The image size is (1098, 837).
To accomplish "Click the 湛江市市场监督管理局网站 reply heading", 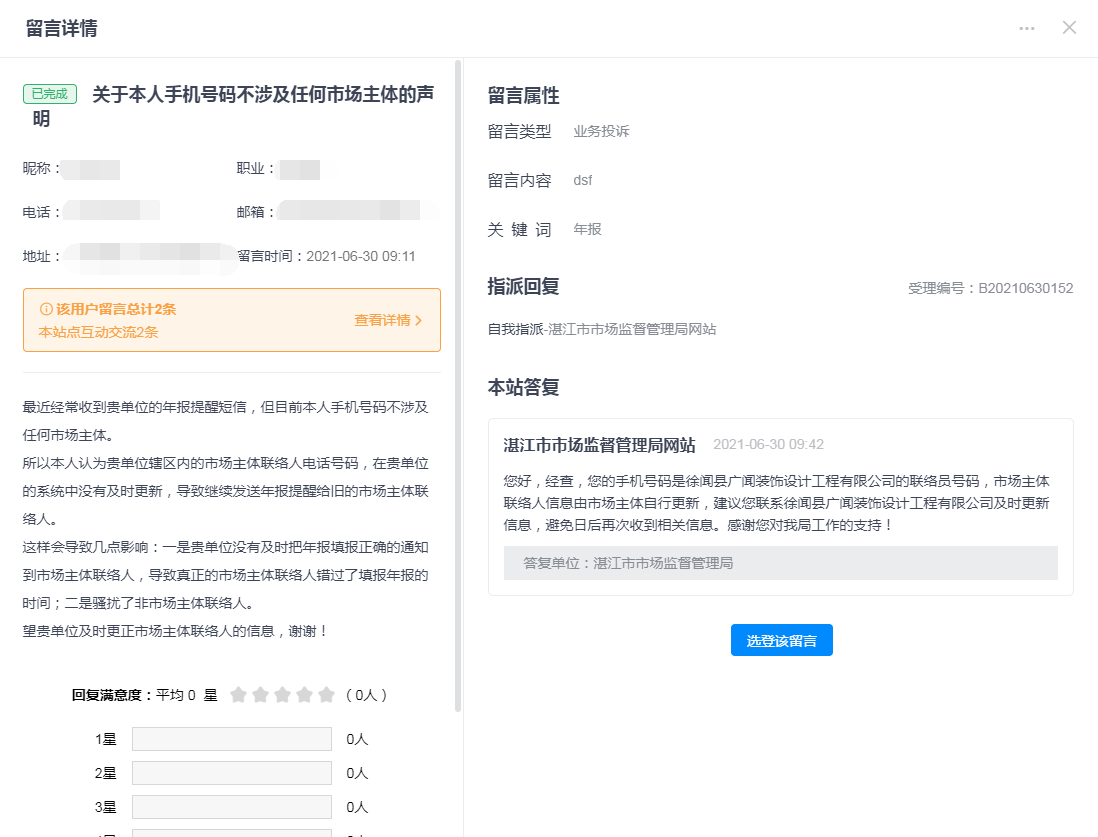I will tap(599, 444).
